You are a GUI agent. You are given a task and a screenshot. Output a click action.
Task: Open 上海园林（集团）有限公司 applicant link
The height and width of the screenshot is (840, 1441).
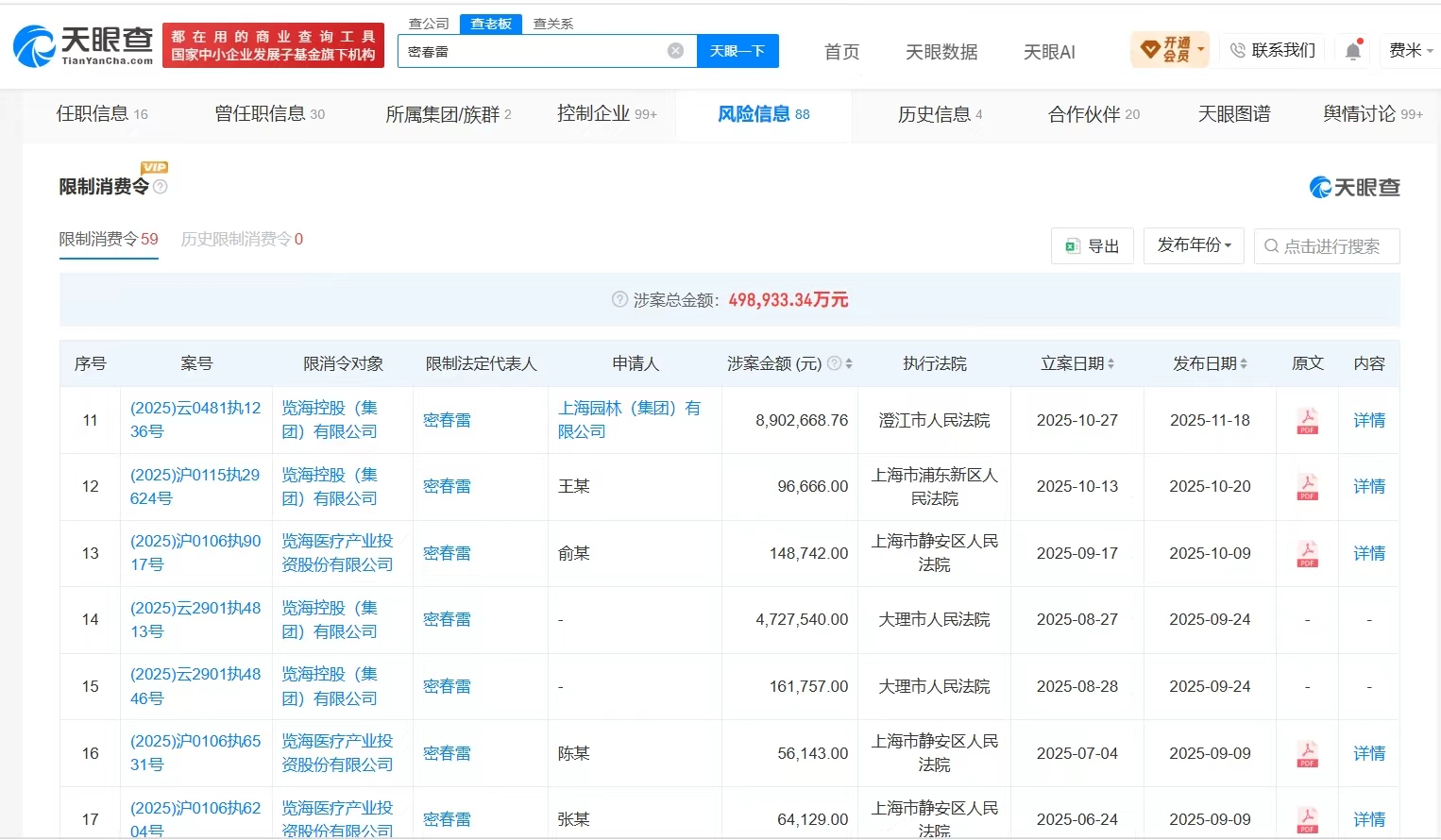point(630,420)
